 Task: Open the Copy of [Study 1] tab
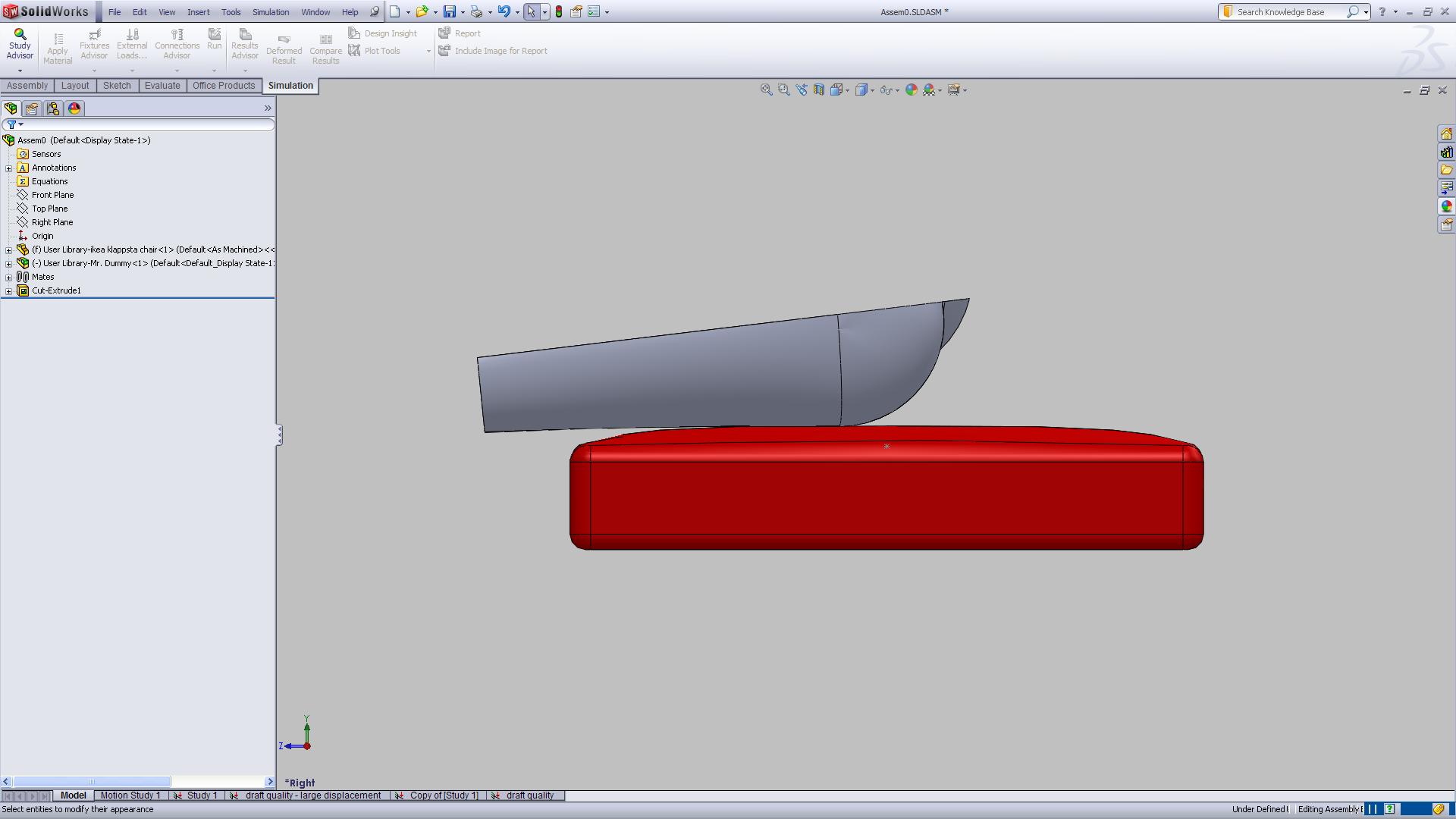click(438, 795)
